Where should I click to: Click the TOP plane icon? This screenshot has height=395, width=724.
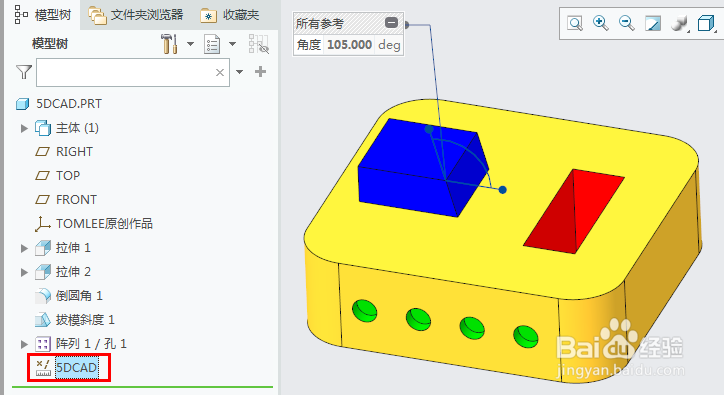pos(42,176)
